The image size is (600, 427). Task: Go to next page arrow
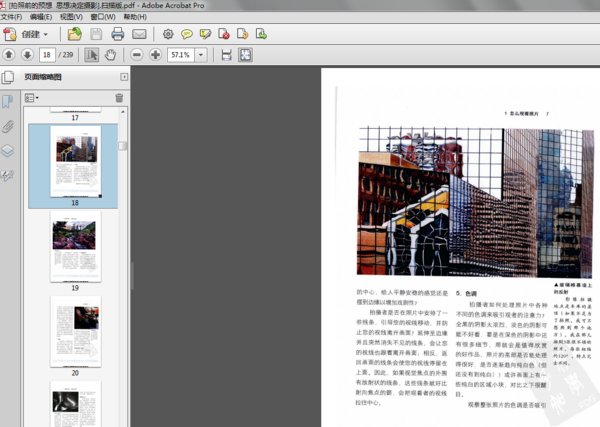(27, 55)
